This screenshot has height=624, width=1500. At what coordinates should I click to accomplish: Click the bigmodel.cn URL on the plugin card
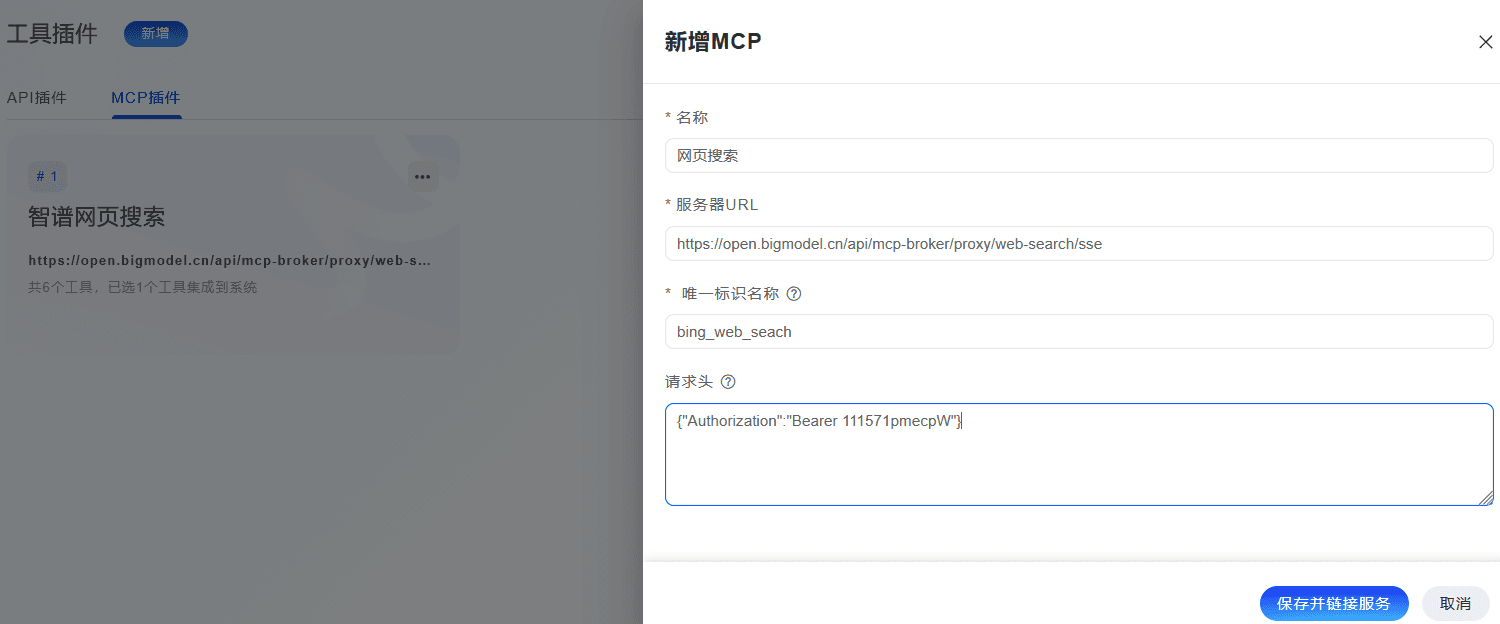point(230,261)
